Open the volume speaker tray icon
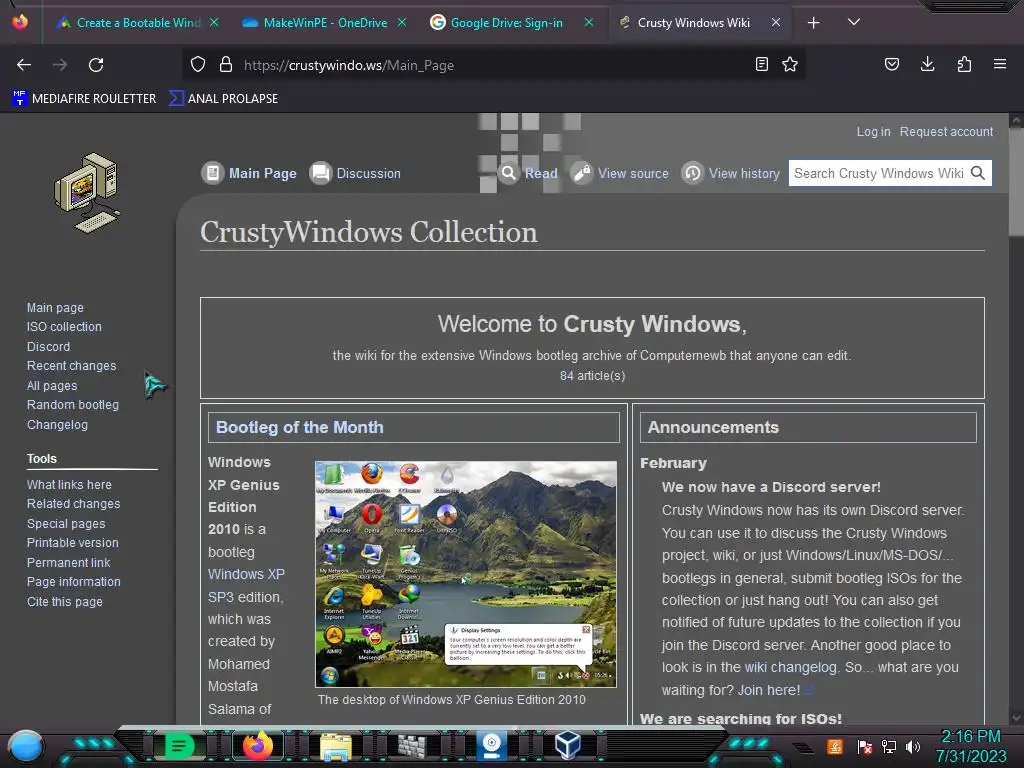Image resolution: width=1024 pixels, height=768 pixels. point(913,746)
